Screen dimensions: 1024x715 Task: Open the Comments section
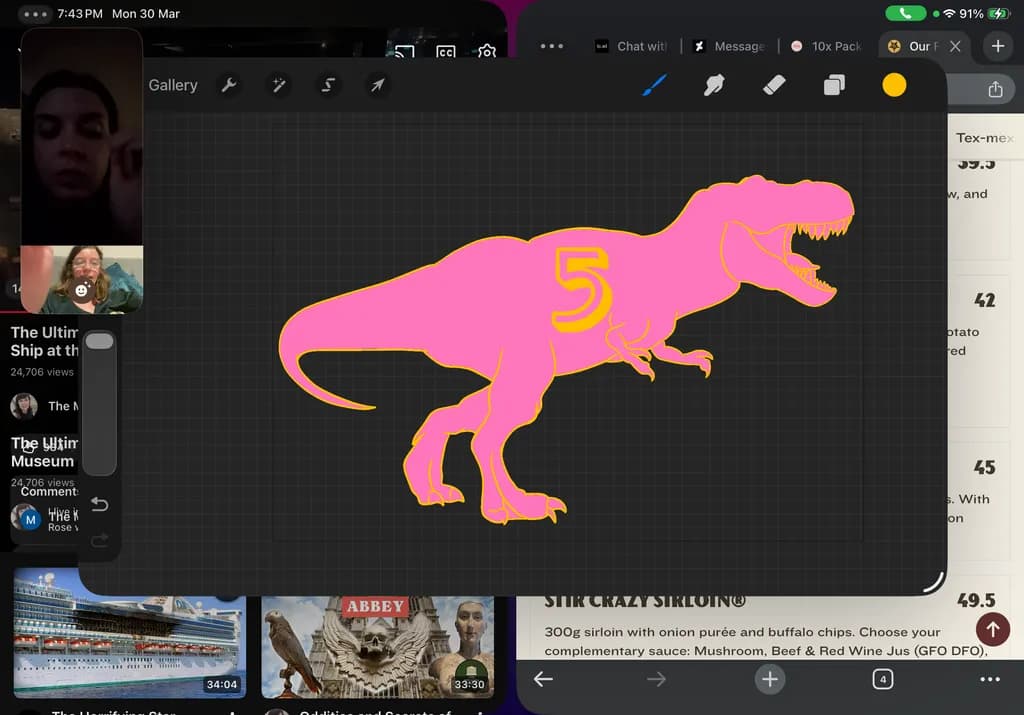click(x=49, y=492)
